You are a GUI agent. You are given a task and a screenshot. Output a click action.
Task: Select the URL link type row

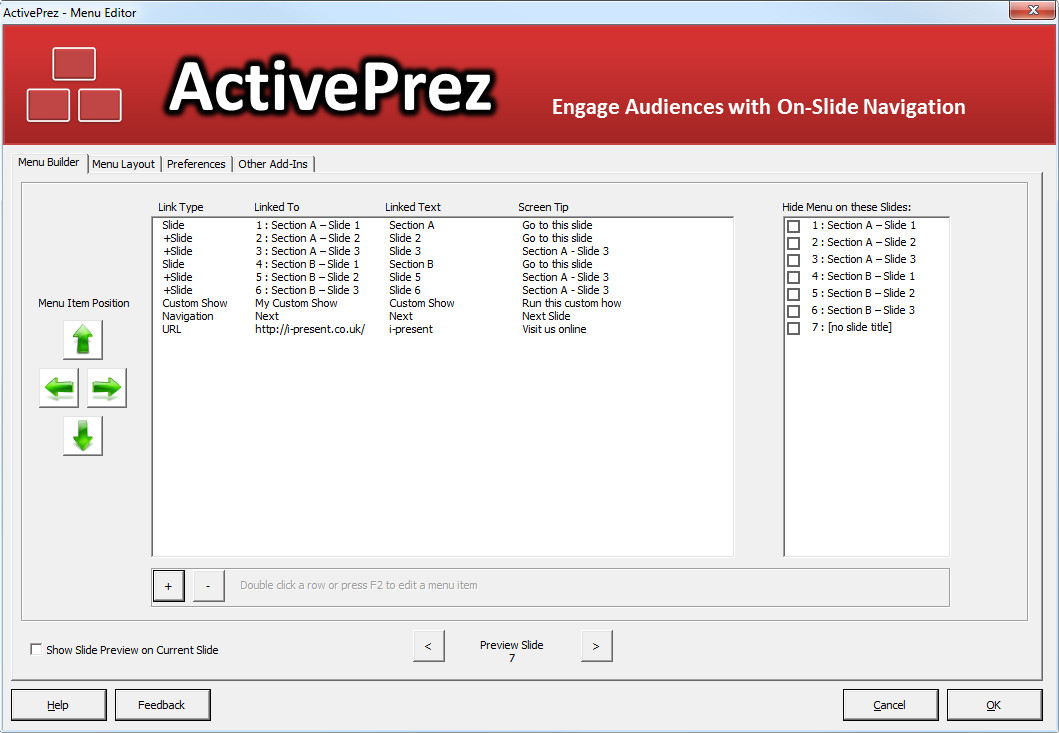pos(442,329)
